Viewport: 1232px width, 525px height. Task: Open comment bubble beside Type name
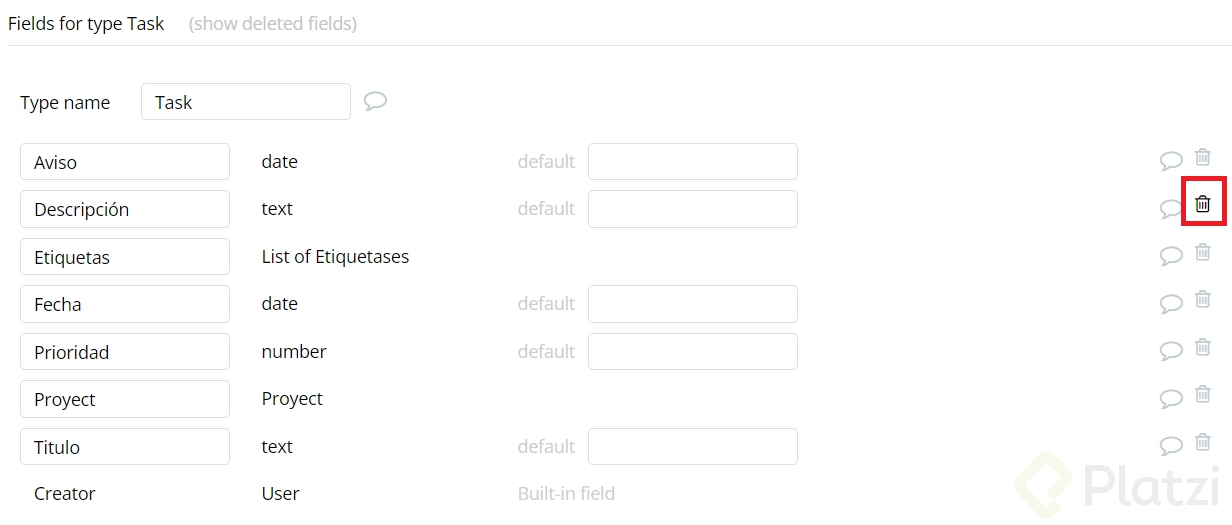375,101
